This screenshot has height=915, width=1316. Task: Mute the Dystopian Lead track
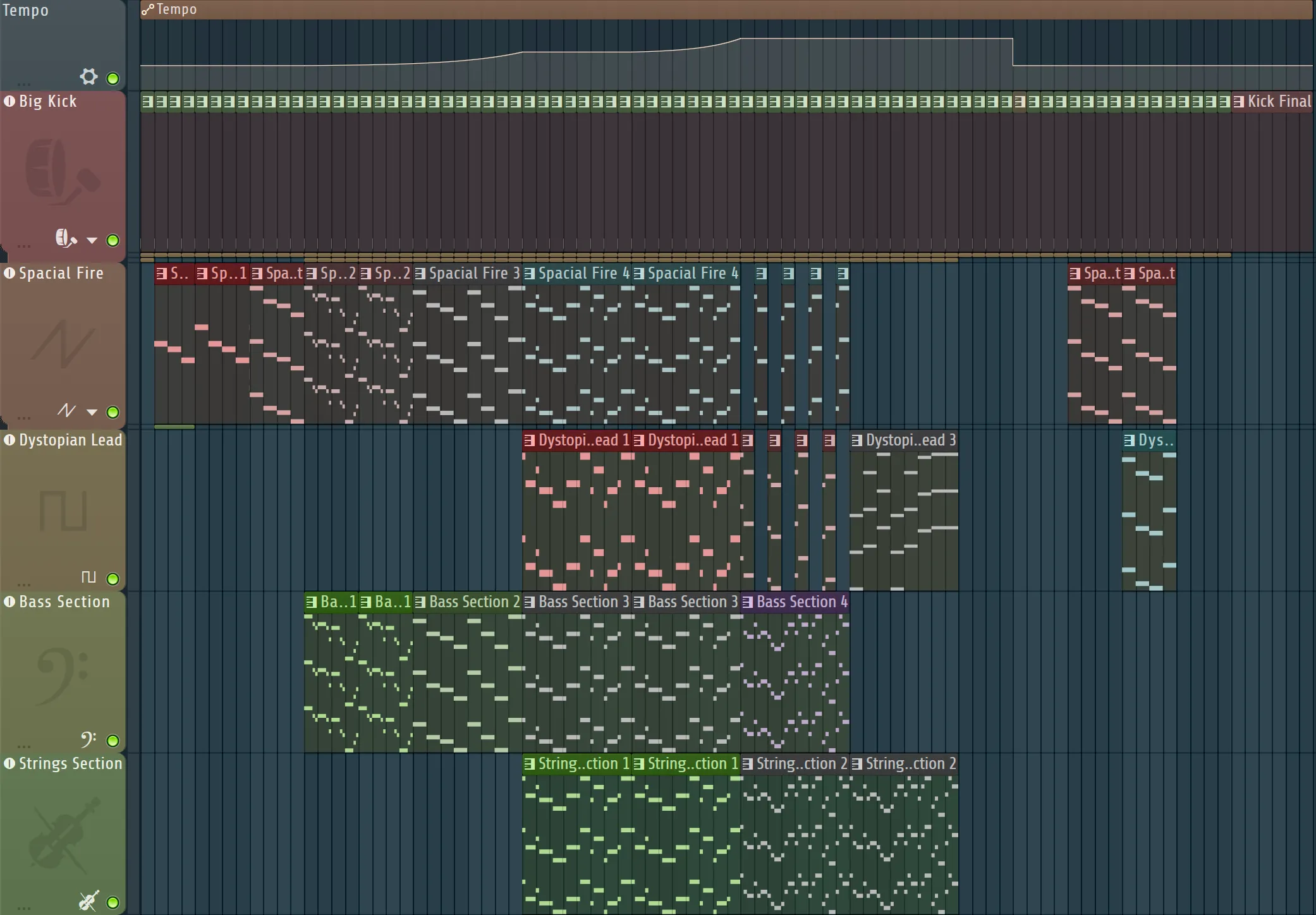point(113,578)
